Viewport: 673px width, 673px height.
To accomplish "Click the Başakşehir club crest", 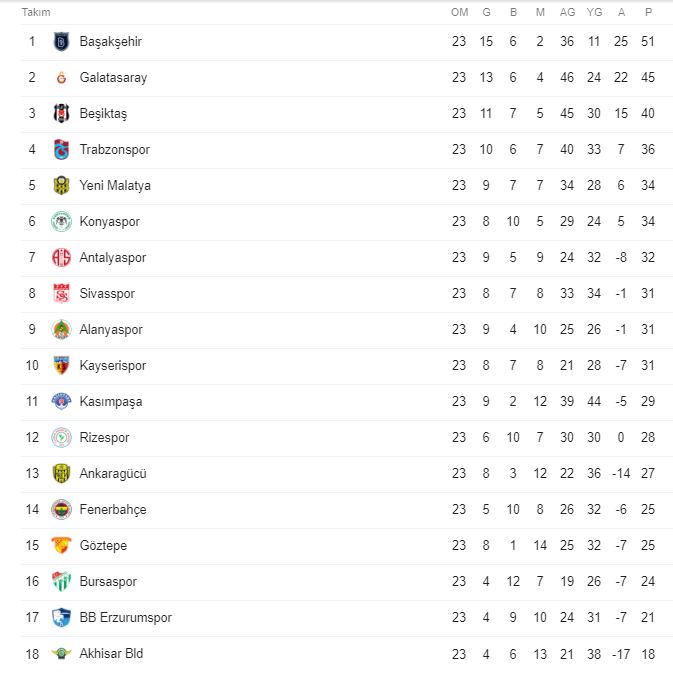I will coord(61,42).
